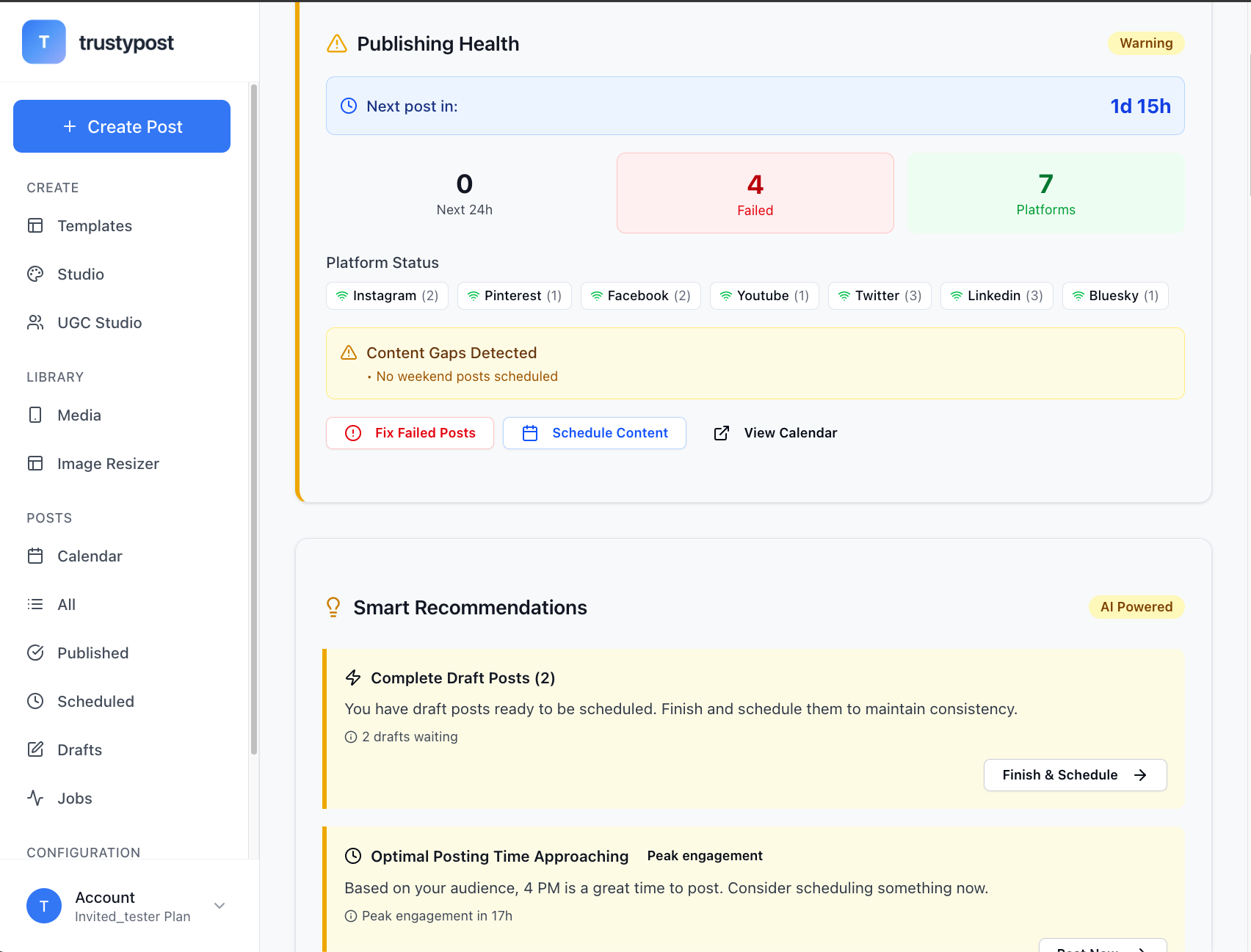
Task: Click the Scheduled clock icon
Action: pyautogui.click(x=35, y=701)
